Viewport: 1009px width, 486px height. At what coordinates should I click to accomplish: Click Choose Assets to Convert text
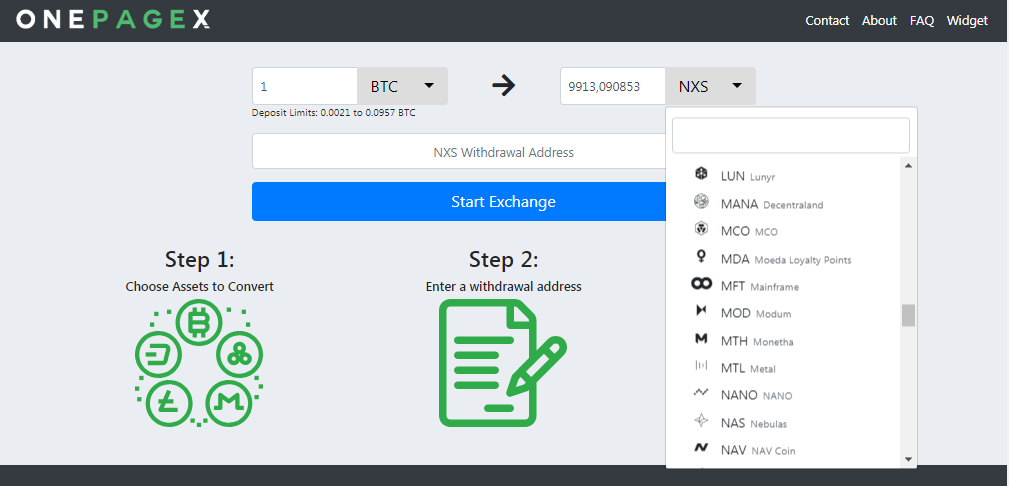[x=199, y=286]
